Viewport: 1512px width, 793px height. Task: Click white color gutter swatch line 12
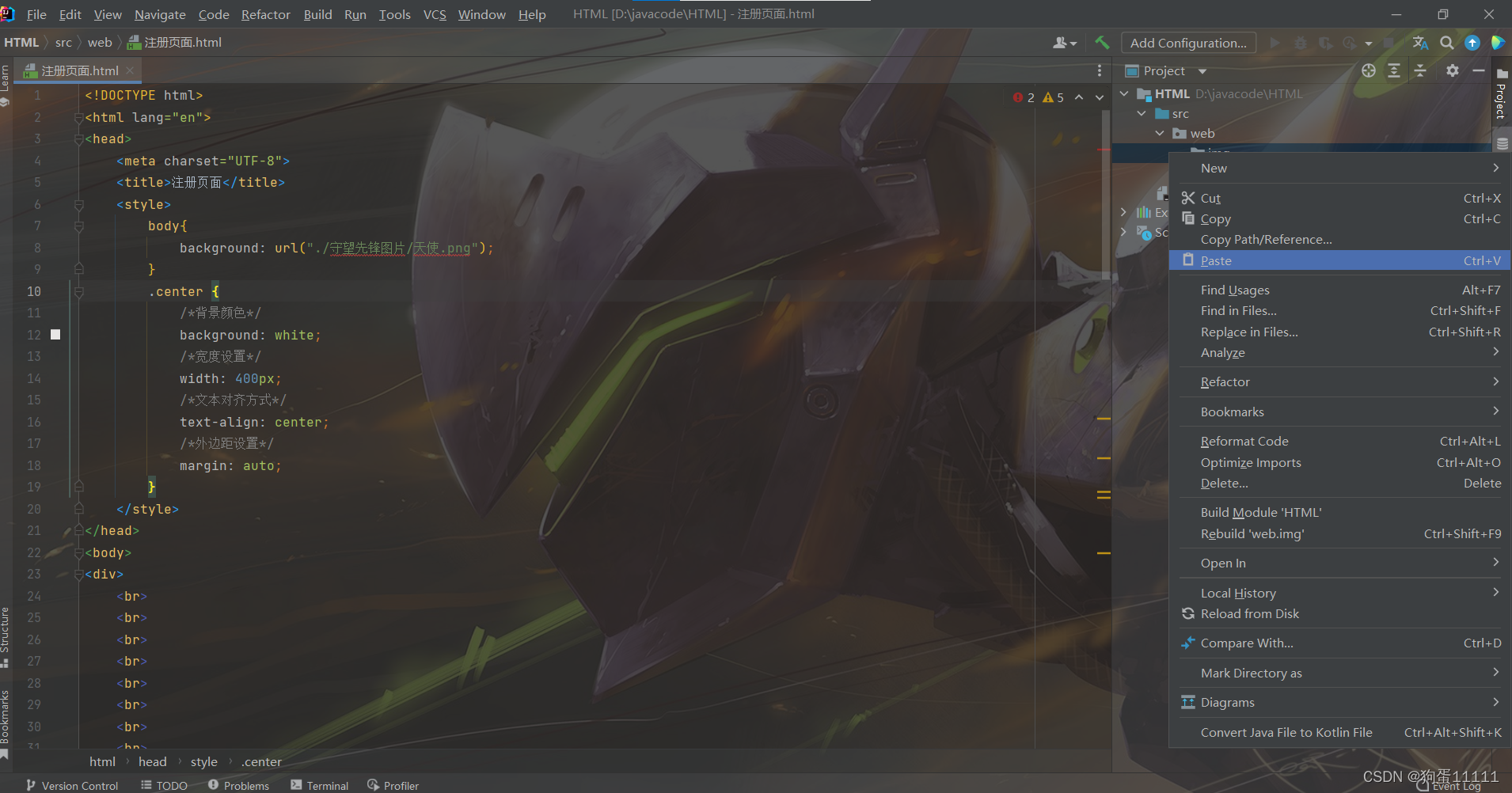[55, 335]
